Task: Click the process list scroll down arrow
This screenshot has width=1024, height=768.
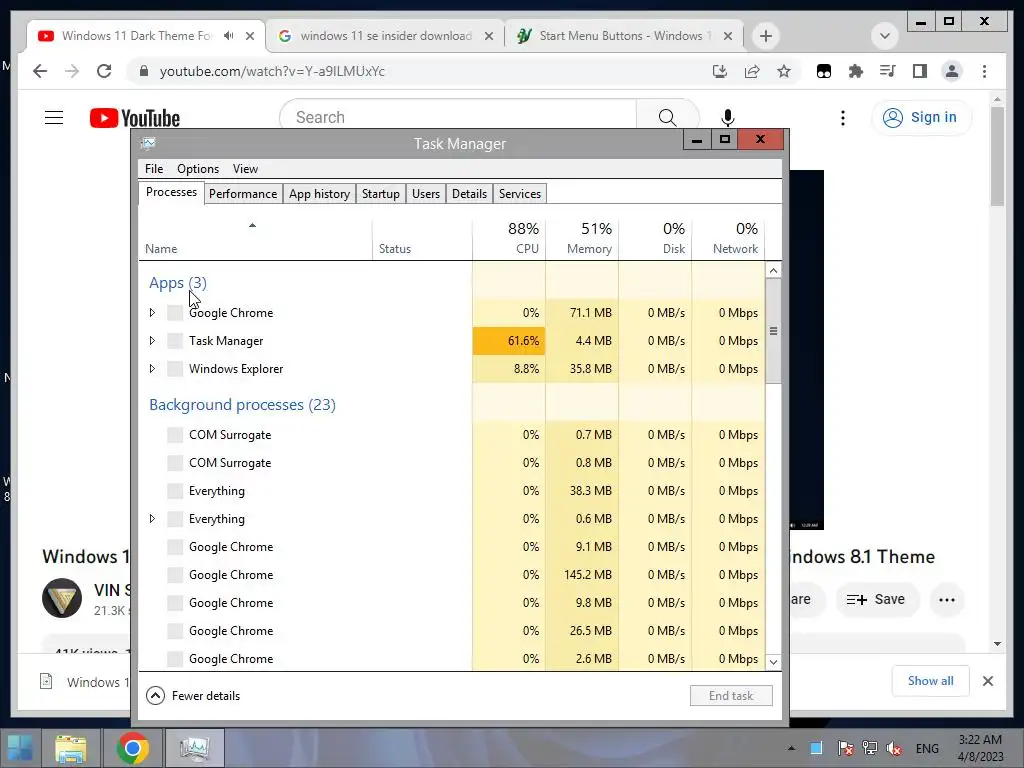Action: (x=773, y=662)
